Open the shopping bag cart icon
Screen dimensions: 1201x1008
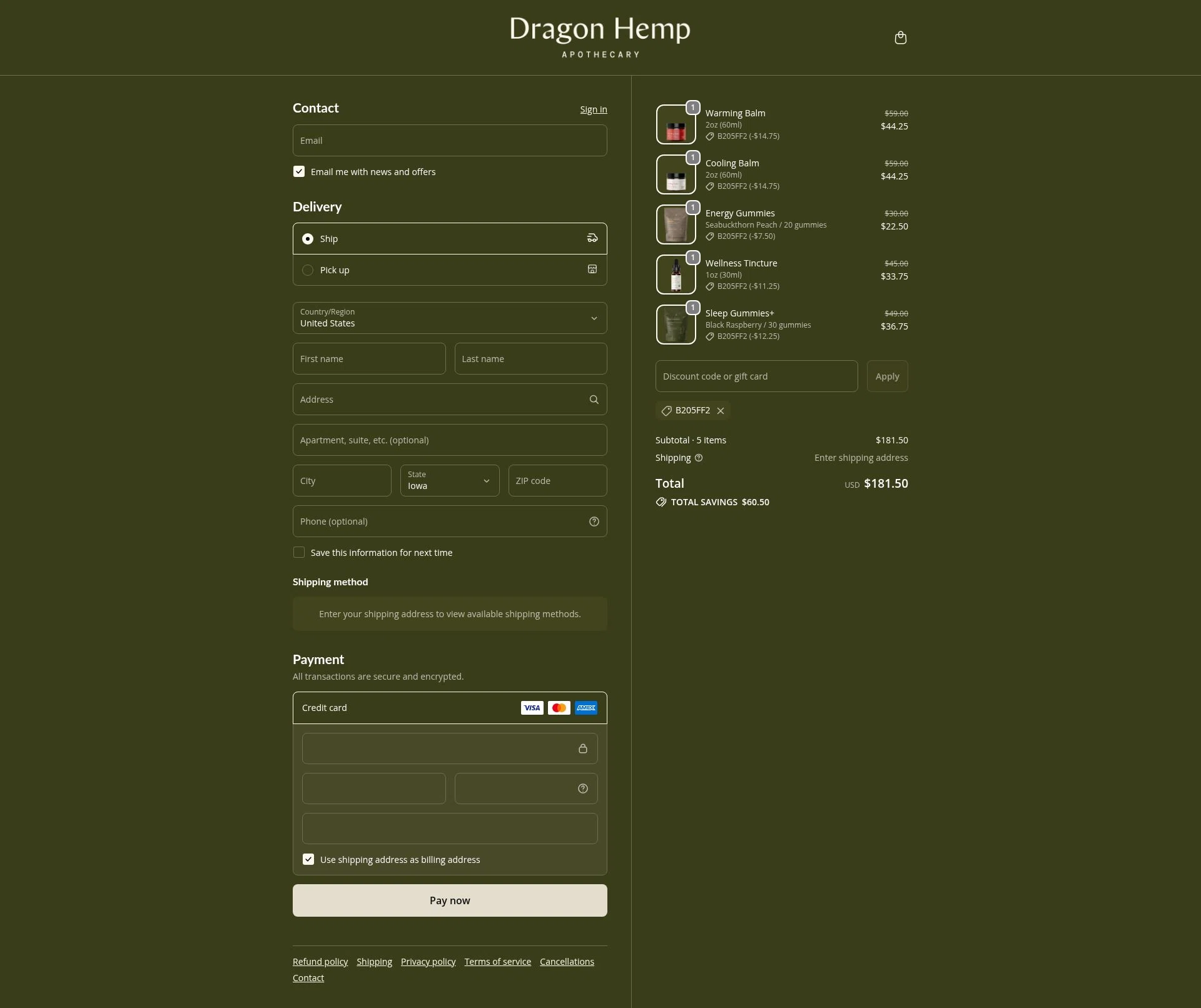pos(901,38)
